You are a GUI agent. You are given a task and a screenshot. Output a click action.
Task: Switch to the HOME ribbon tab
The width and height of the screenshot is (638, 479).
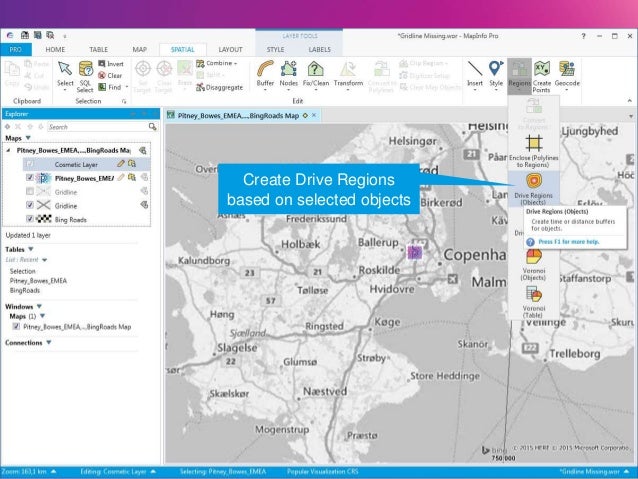point(55,50)
